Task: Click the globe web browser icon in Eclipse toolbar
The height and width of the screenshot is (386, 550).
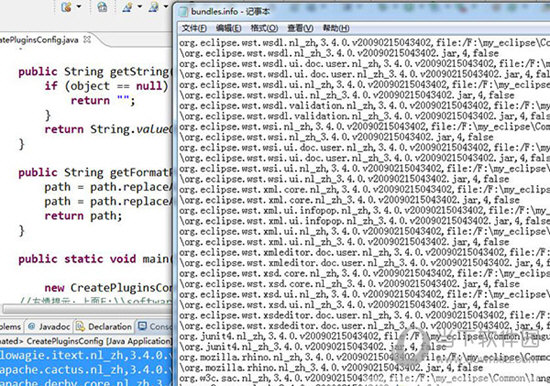Action: click(102, 6)
